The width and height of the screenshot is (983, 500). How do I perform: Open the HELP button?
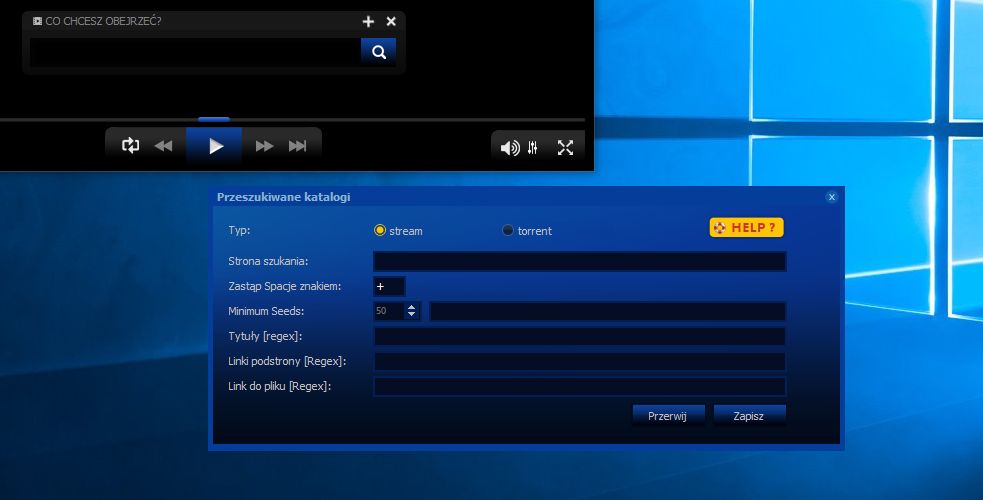click(x=746, y=227)
